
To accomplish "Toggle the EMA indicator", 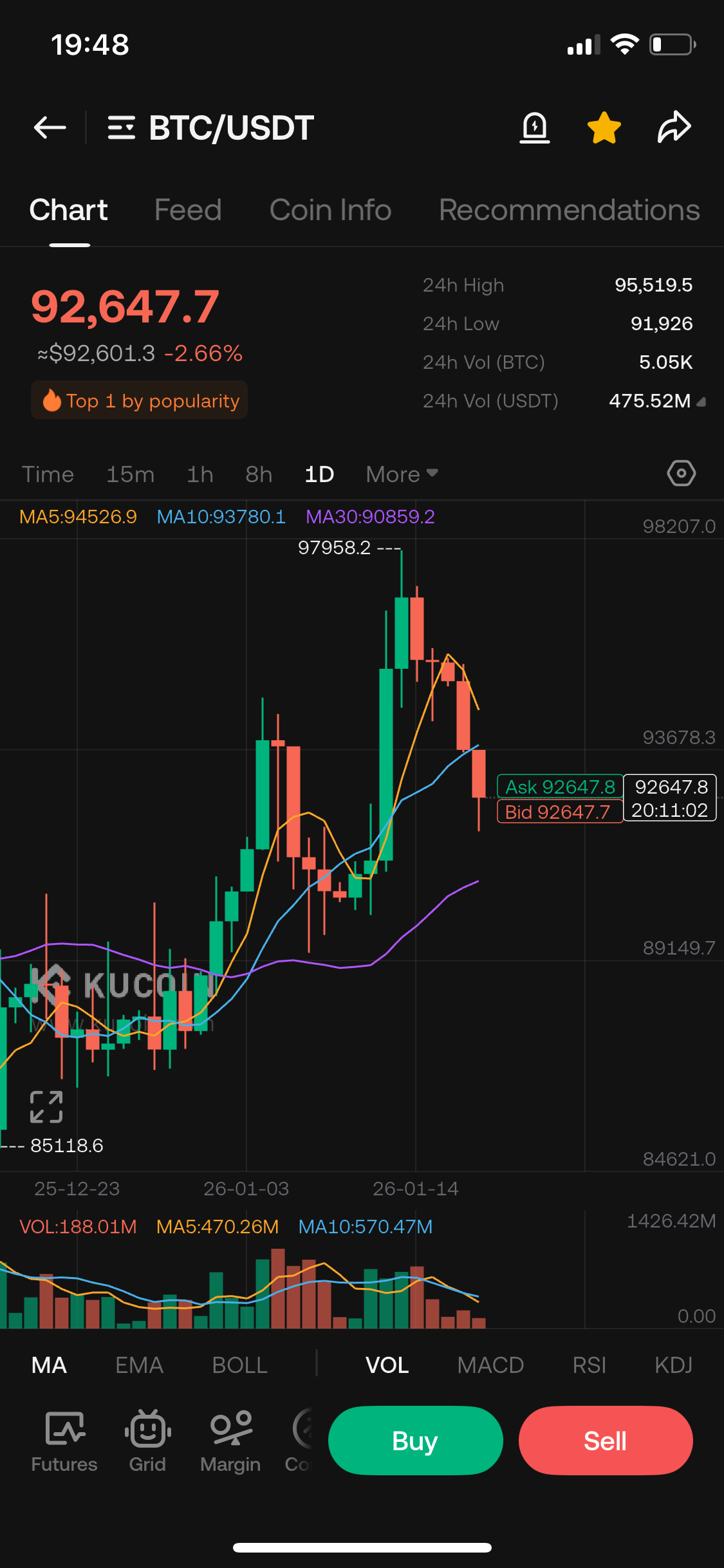I will (140, 1365).
